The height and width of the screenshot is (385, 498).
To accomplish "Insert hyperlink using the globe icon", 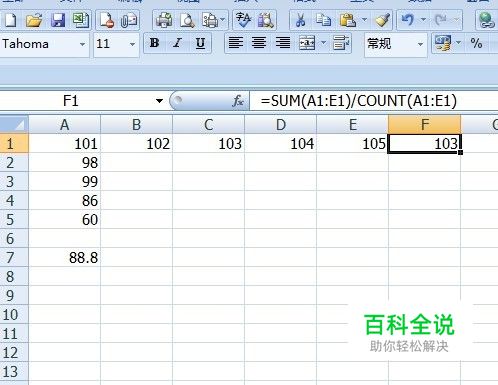I will (x=486, y=20).
